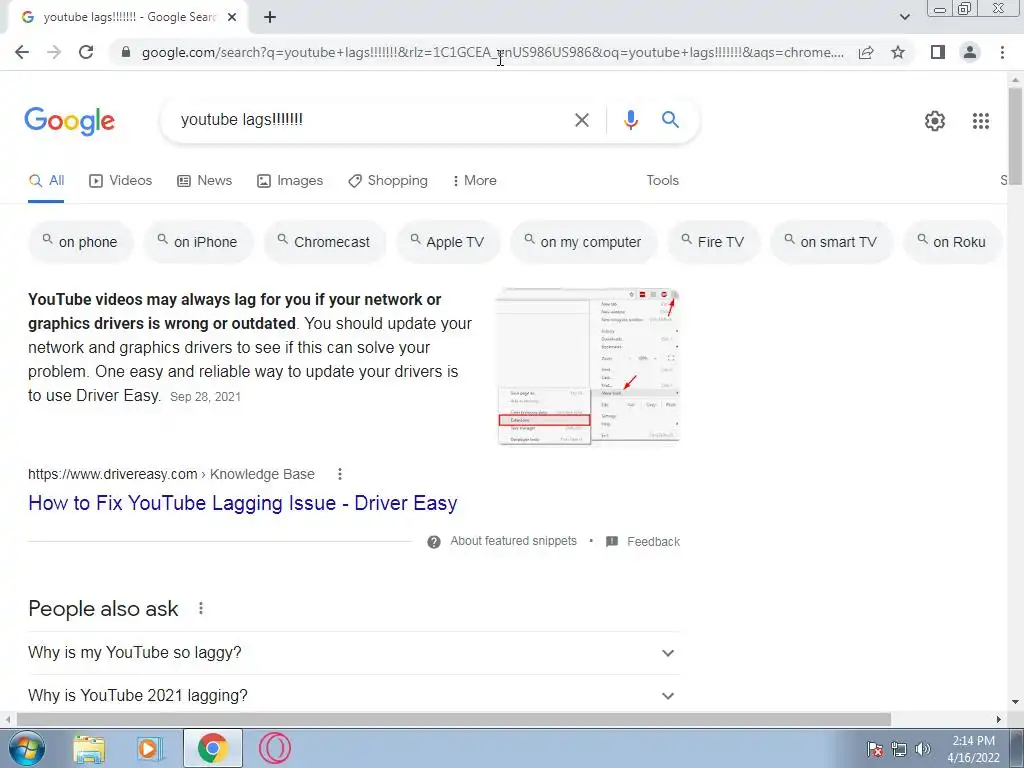
Task: Open the featured snippet thumbnail image
Action: (x=588, y=366)
